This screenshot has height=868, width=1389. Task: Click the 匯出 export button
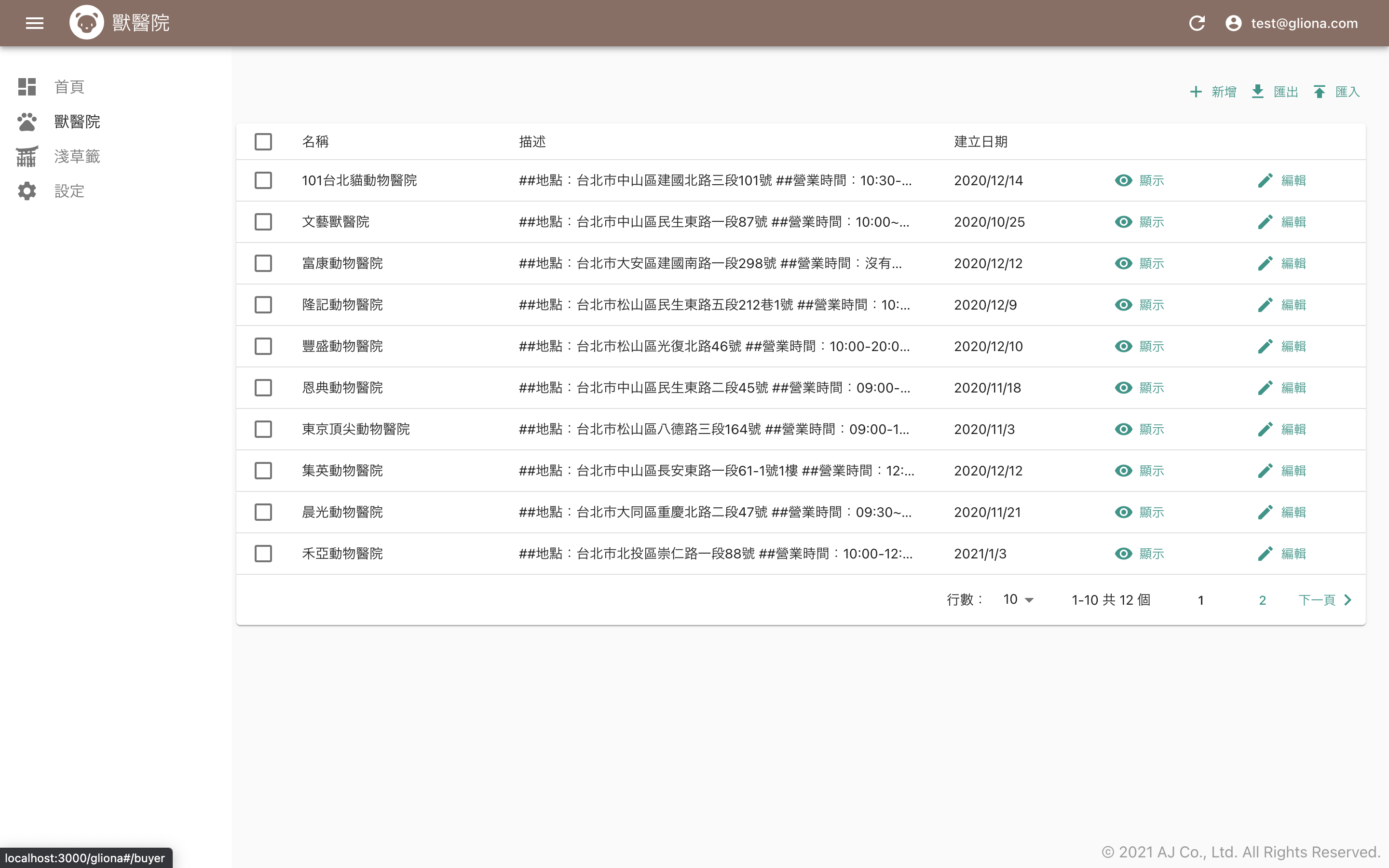coord(1275,92)
